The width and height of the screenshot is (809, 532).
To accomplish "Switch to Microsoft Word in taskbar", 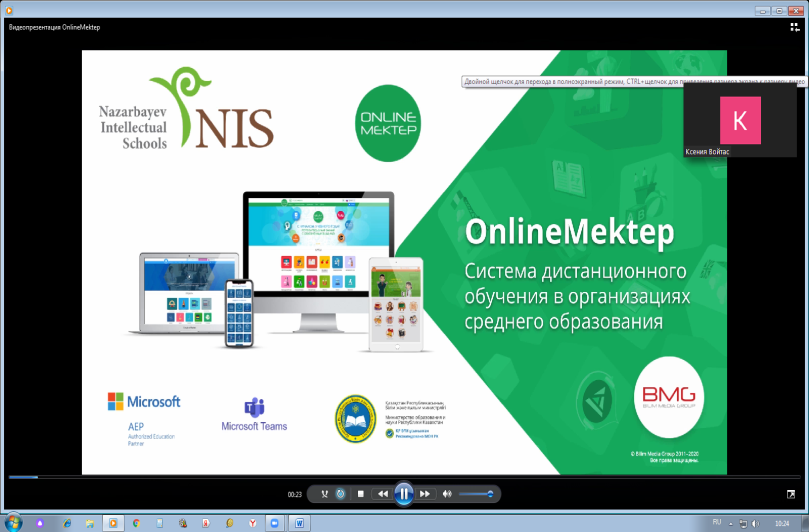I will (299, 523).
